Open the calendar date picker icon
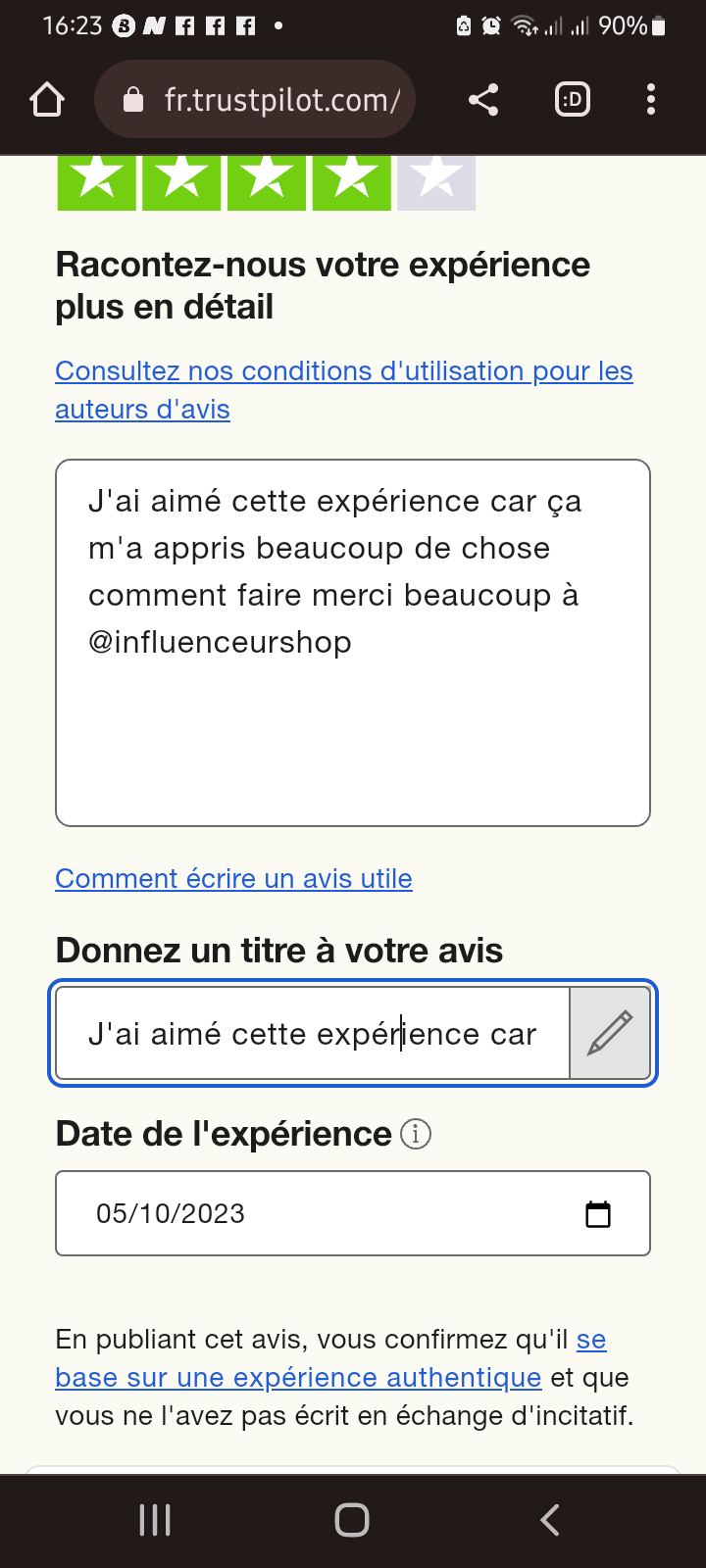706x1568 pixels. 598,1214
